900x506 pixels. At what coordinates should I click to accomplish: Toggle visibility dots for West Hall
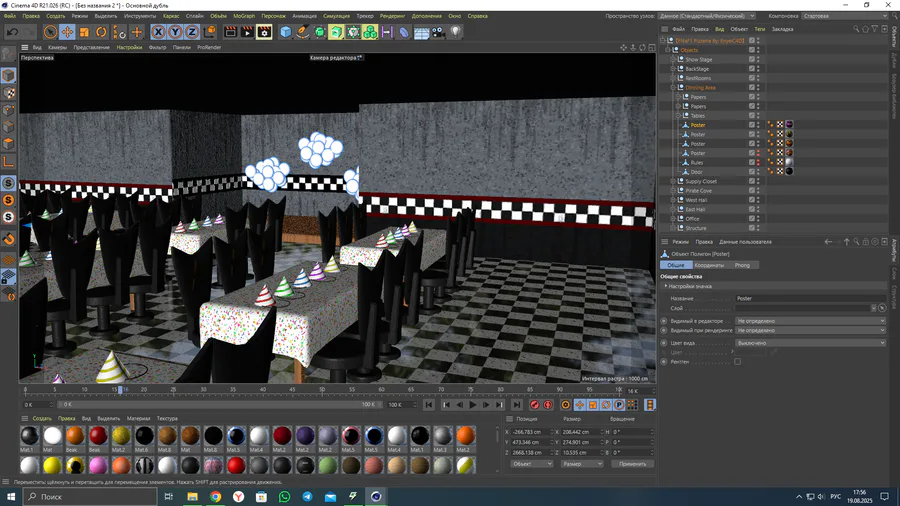pos(758,200)
